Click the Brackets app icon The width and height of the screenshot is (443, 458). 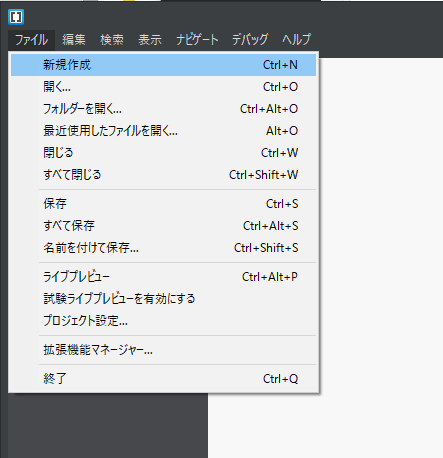pos(16,17)
